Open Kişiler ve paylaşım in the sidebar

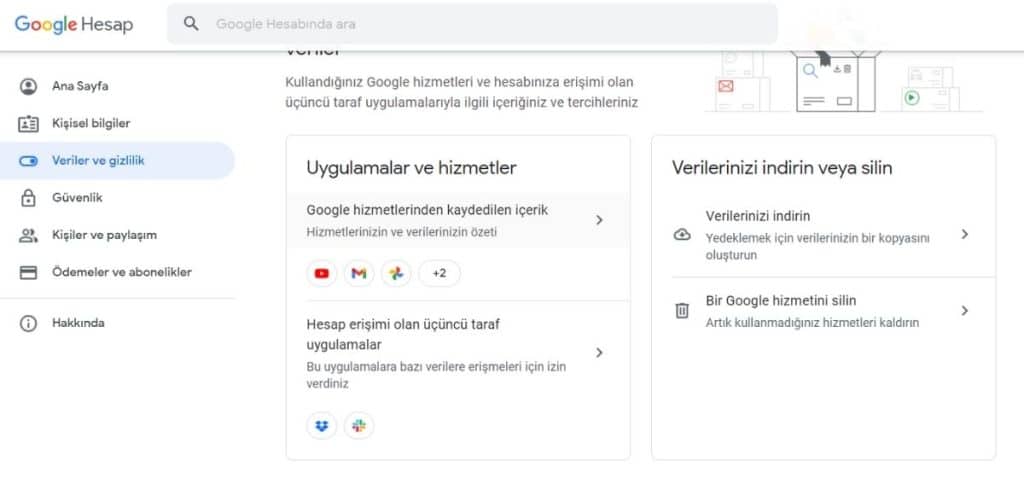click(x=118, y=235)
